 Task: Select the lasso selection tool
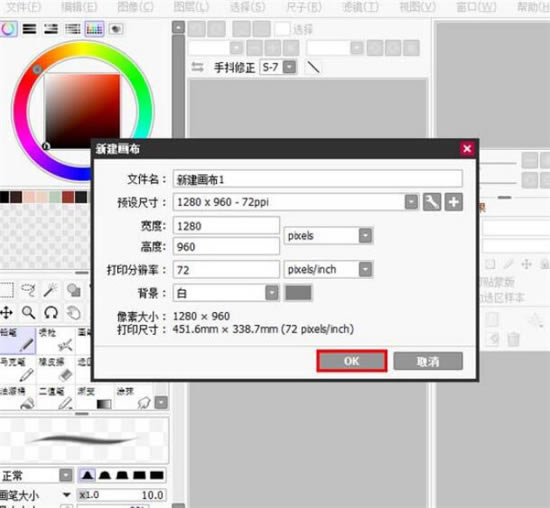(x=28, y=290)
